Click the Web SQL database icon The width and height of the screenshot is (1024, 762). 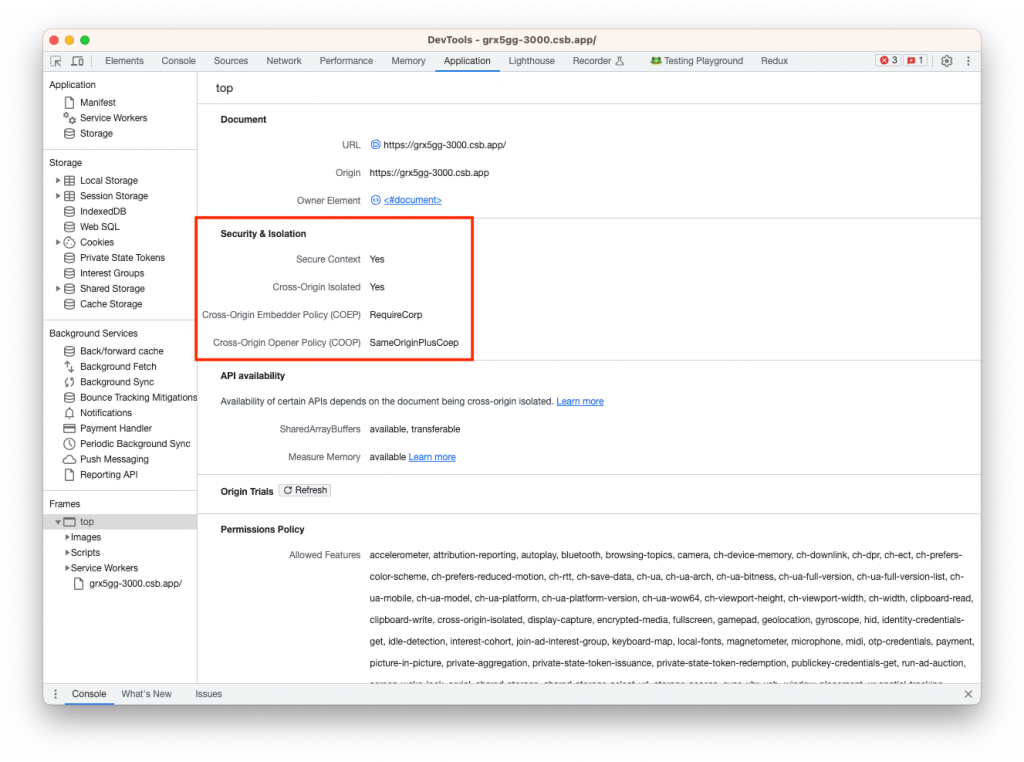[x=69, y=227]
